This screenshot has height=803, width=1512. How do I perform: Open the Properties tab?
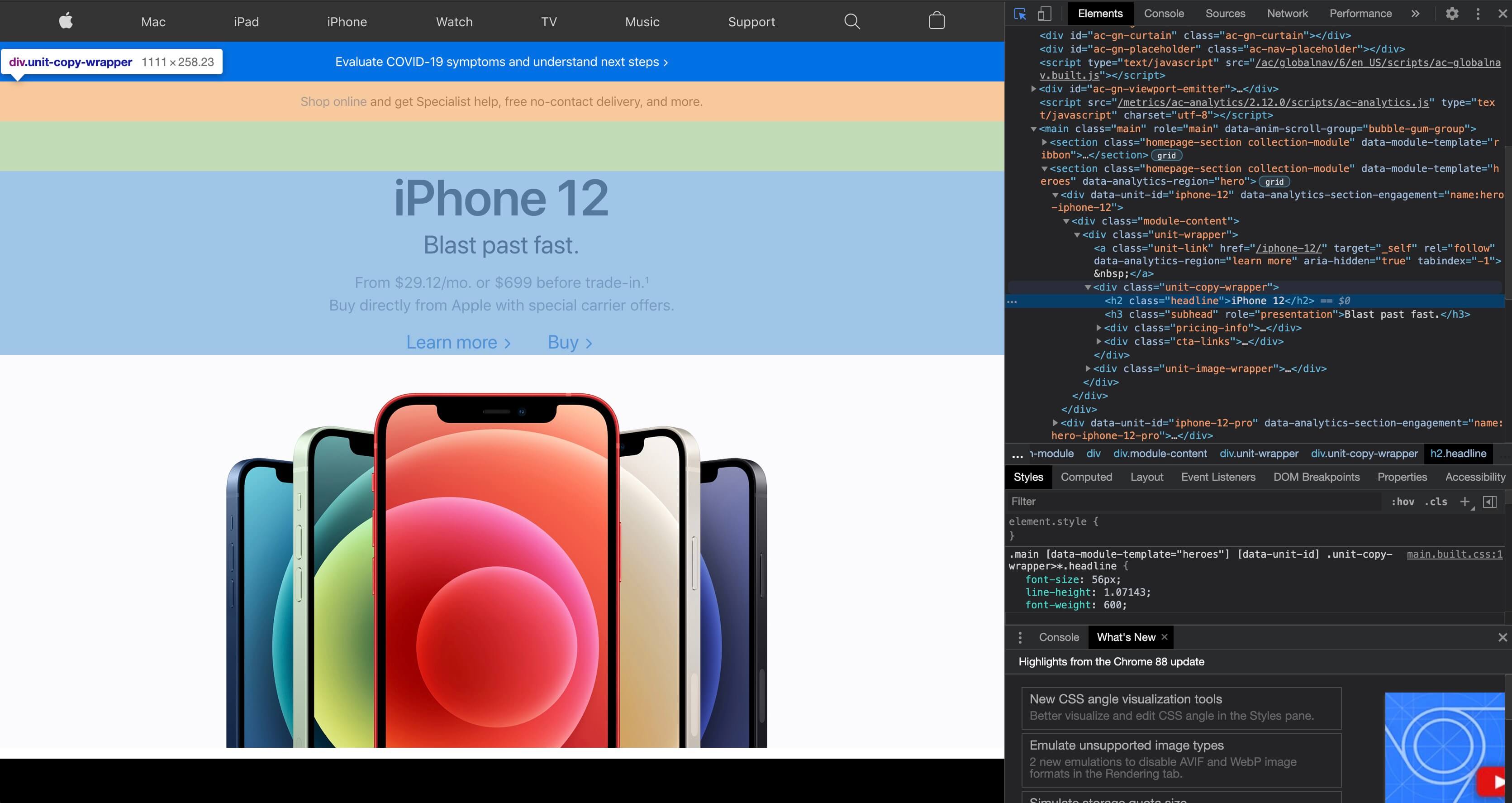(1402, 477)
